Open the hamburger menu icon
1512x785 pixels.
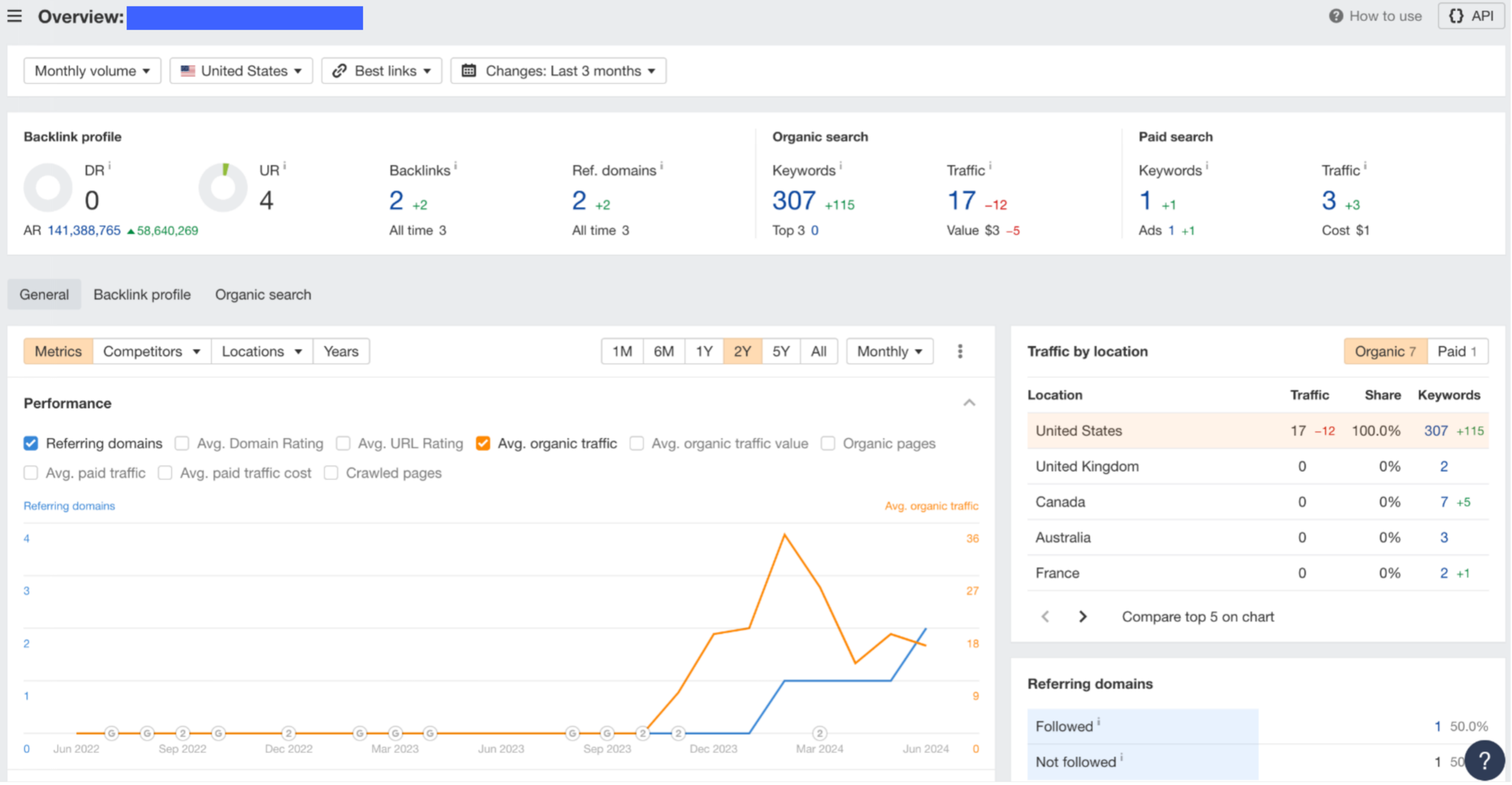tap(15, 16)
